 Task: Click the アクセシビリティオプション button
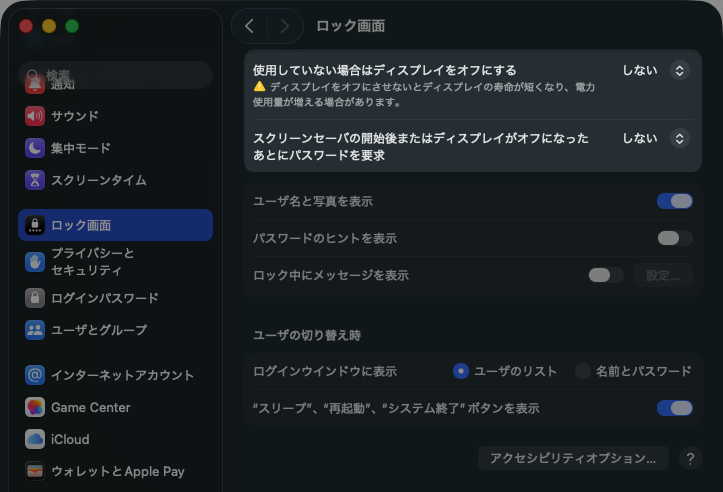tap(573, 458)
